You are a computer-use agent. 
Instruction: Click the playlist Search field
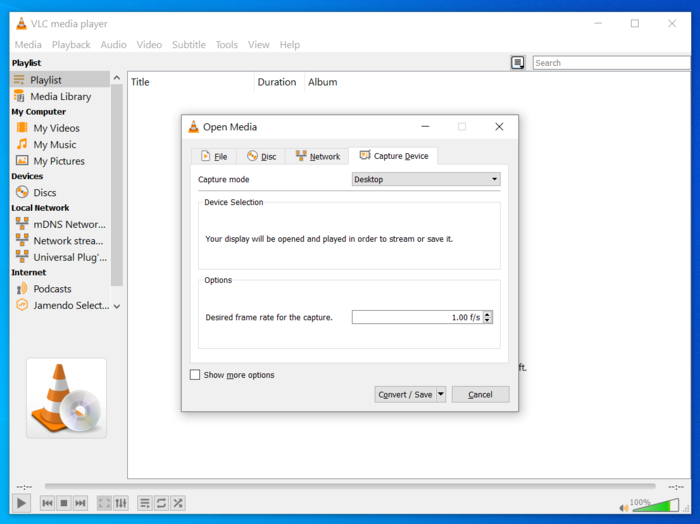(610, 63)
